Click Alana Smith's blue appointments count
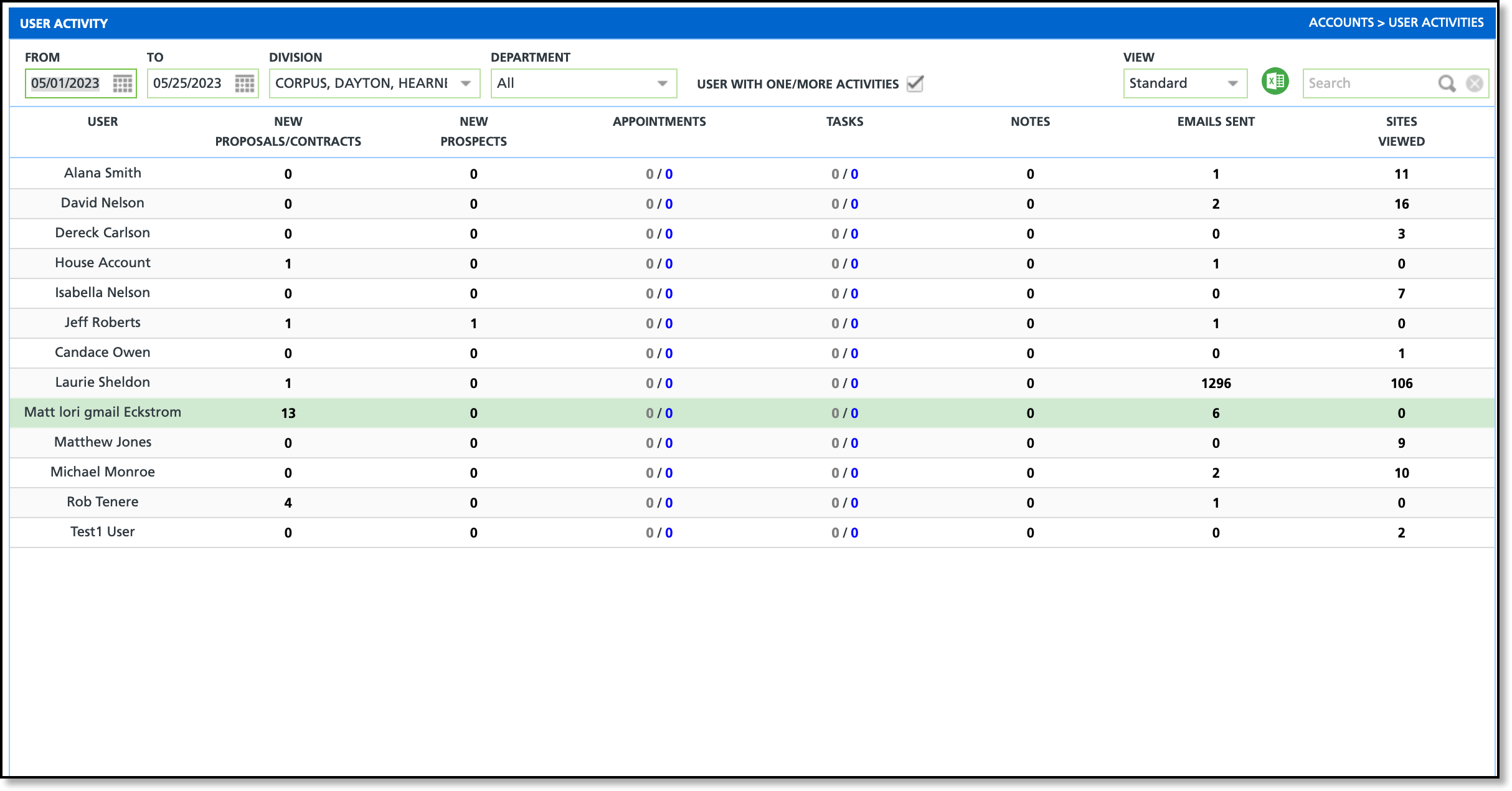Viewport: 1512px width, 791px height. 669,174
